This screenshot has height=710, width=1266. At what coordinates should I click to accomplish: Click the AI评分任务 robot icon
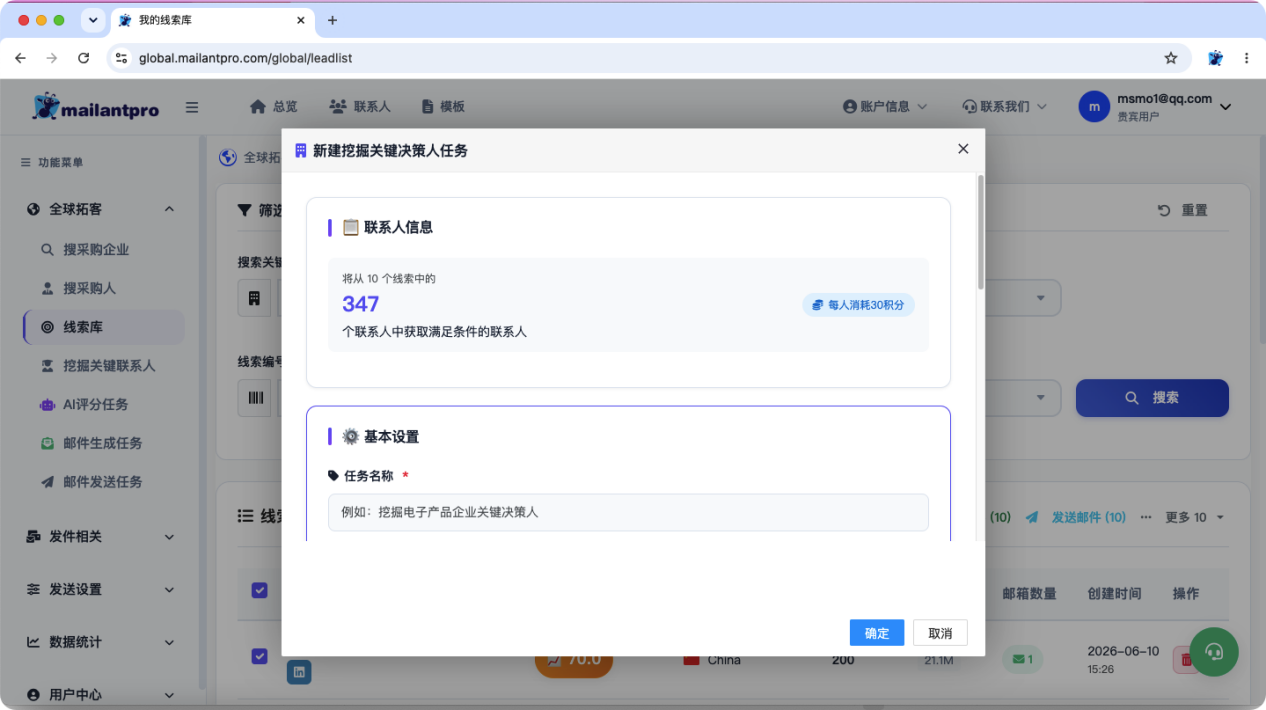pos(47,404)
